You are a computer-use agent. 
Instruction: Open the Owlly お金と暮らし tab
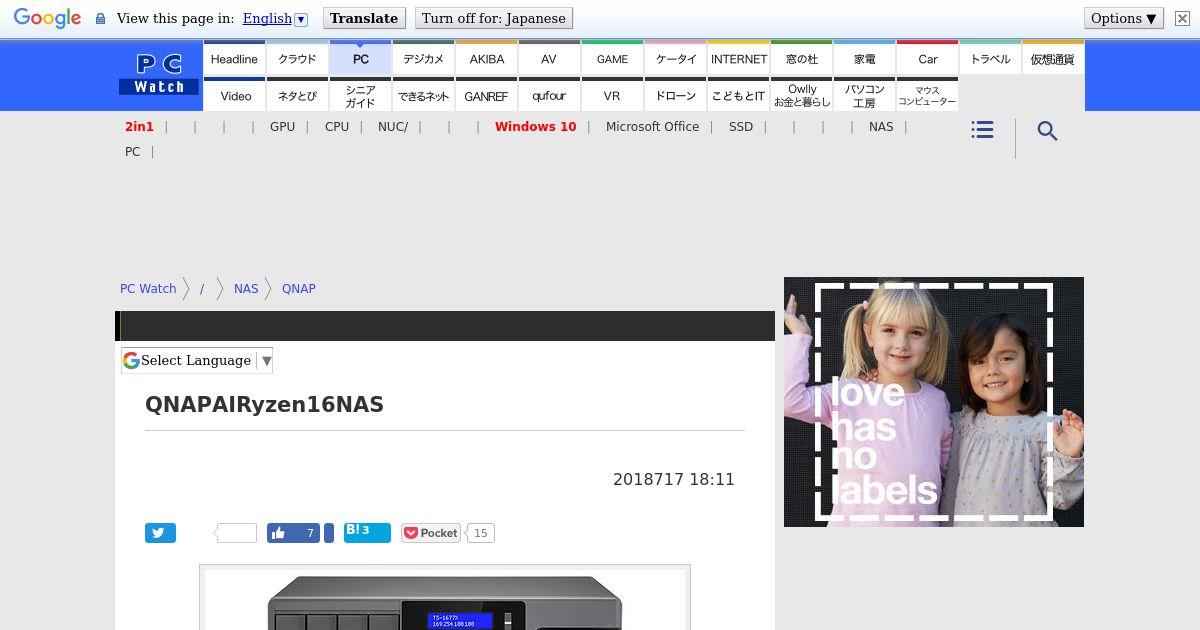[x=802, y=96]
